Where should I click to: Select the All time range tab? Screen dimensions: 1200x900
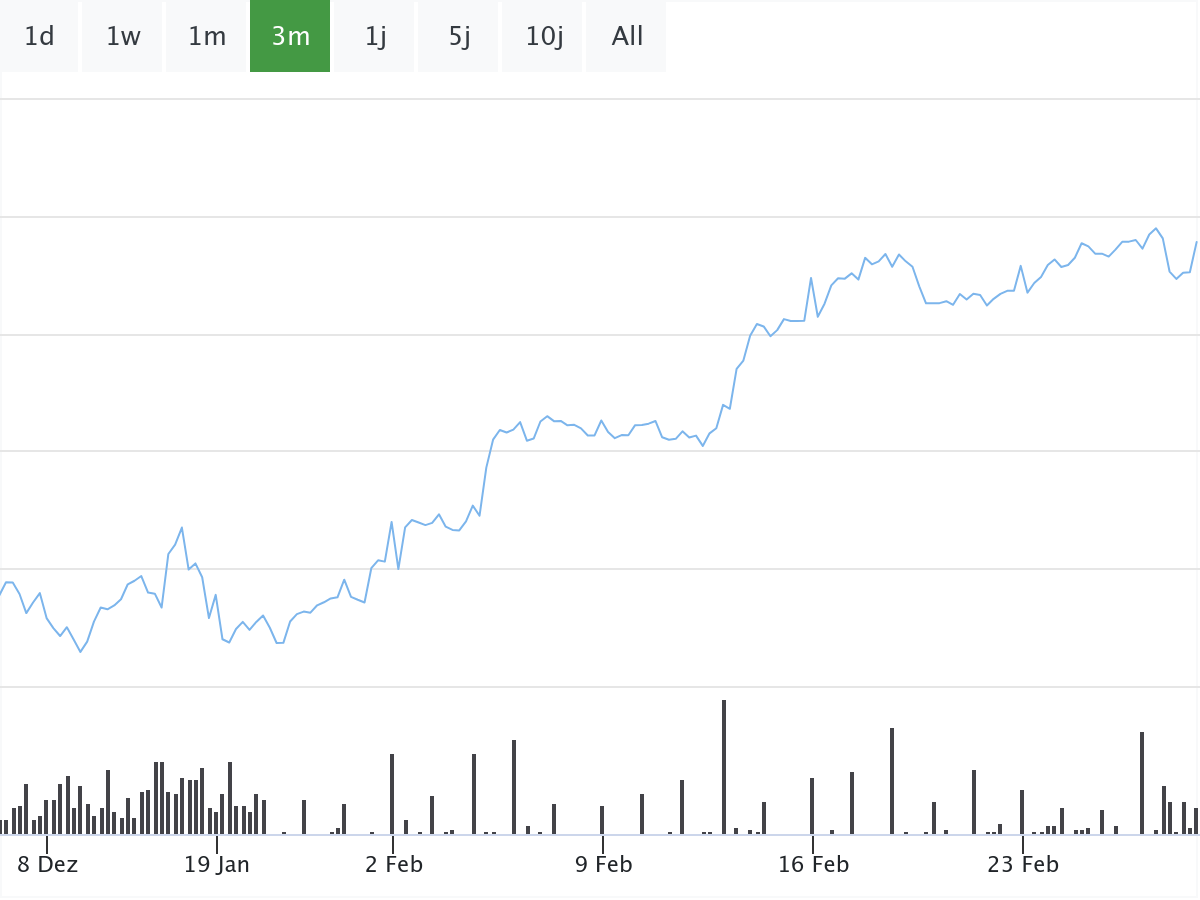[x=627, y=37]
